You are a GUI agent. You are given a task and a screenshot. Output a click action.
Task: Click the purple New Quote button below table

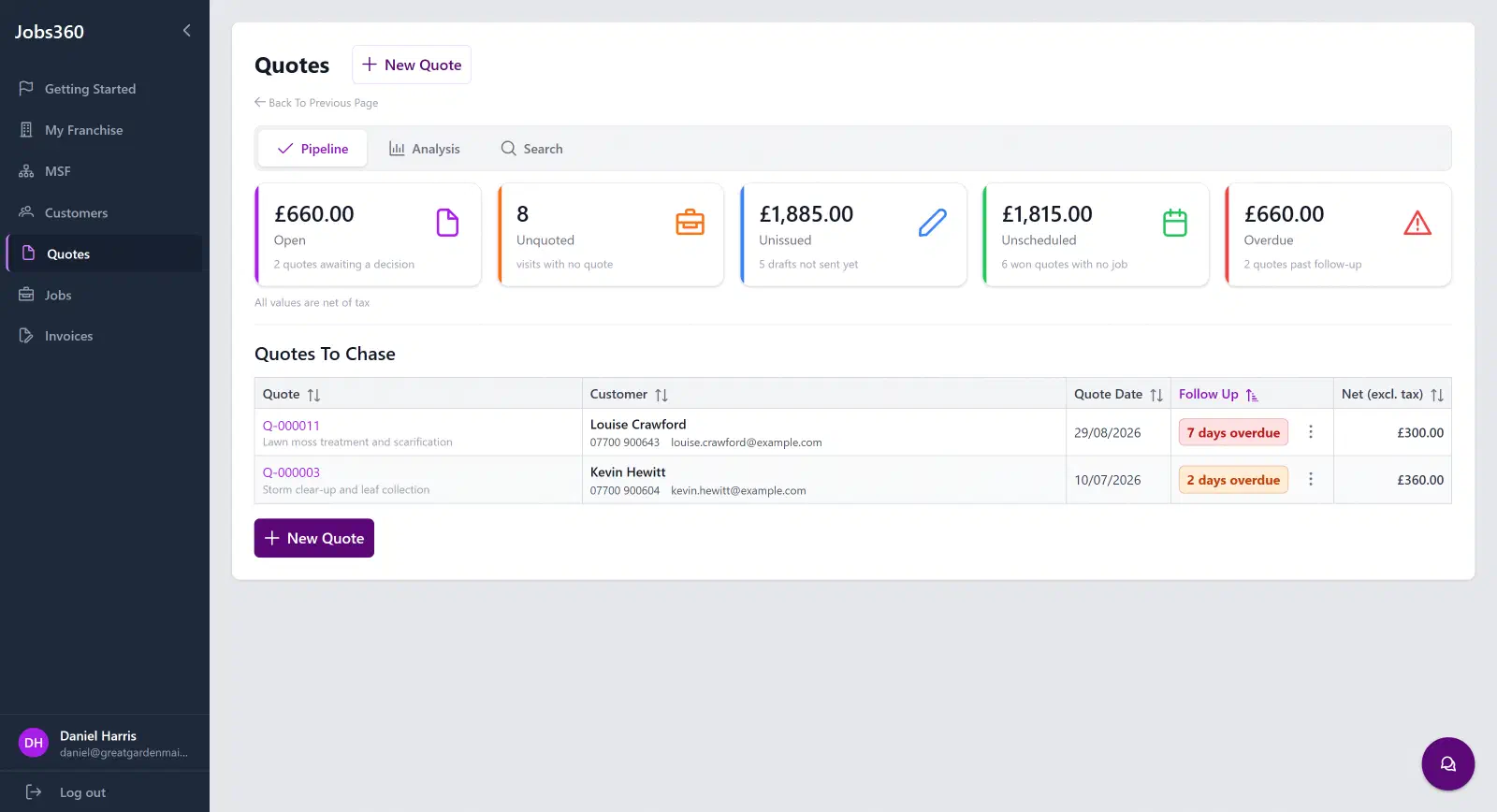[314, 538]
